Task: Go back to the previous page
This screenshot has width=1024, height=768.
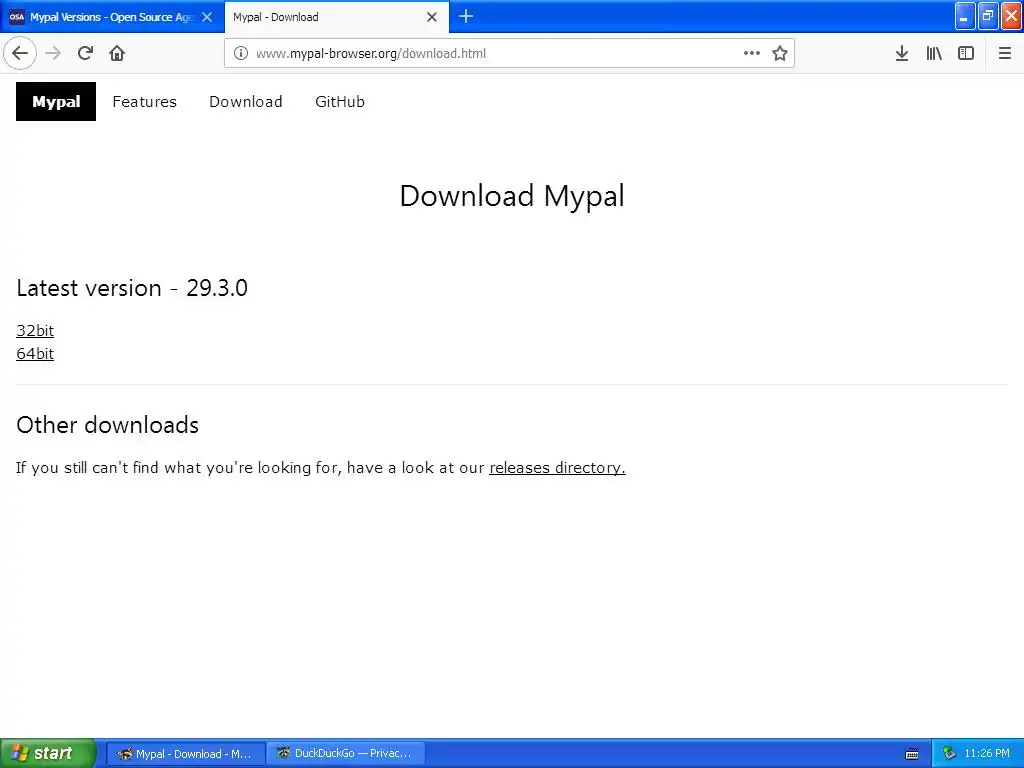Action: click(x=20, y=53)
